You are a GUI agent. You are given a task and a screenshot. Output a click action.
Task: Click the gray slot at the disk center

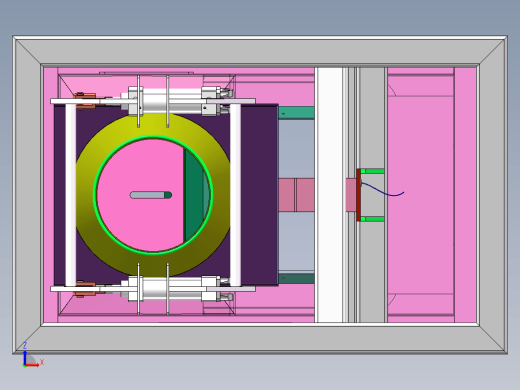(151, 195)
